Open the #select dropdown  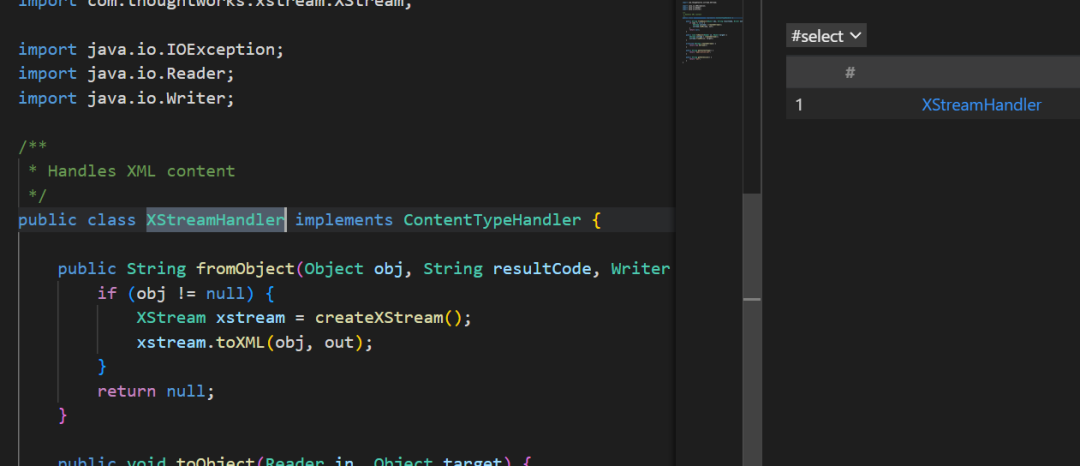coord(826,36)
